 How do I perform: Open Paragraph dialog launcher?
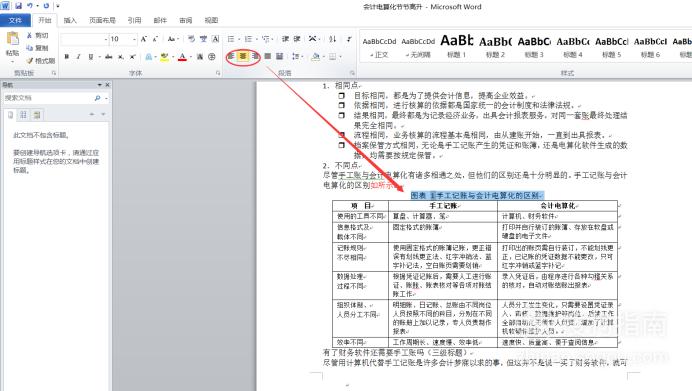tap(352, 73)
